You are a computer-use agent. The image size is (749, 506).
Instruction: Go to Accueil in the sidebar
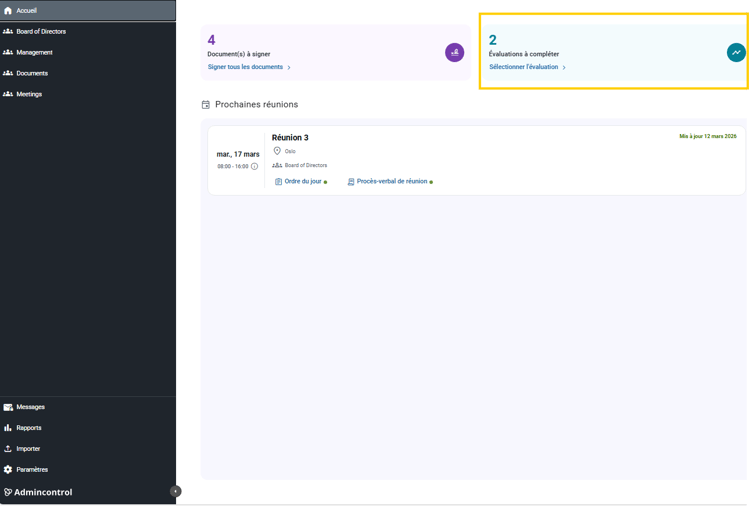click(x=27, y=10)
